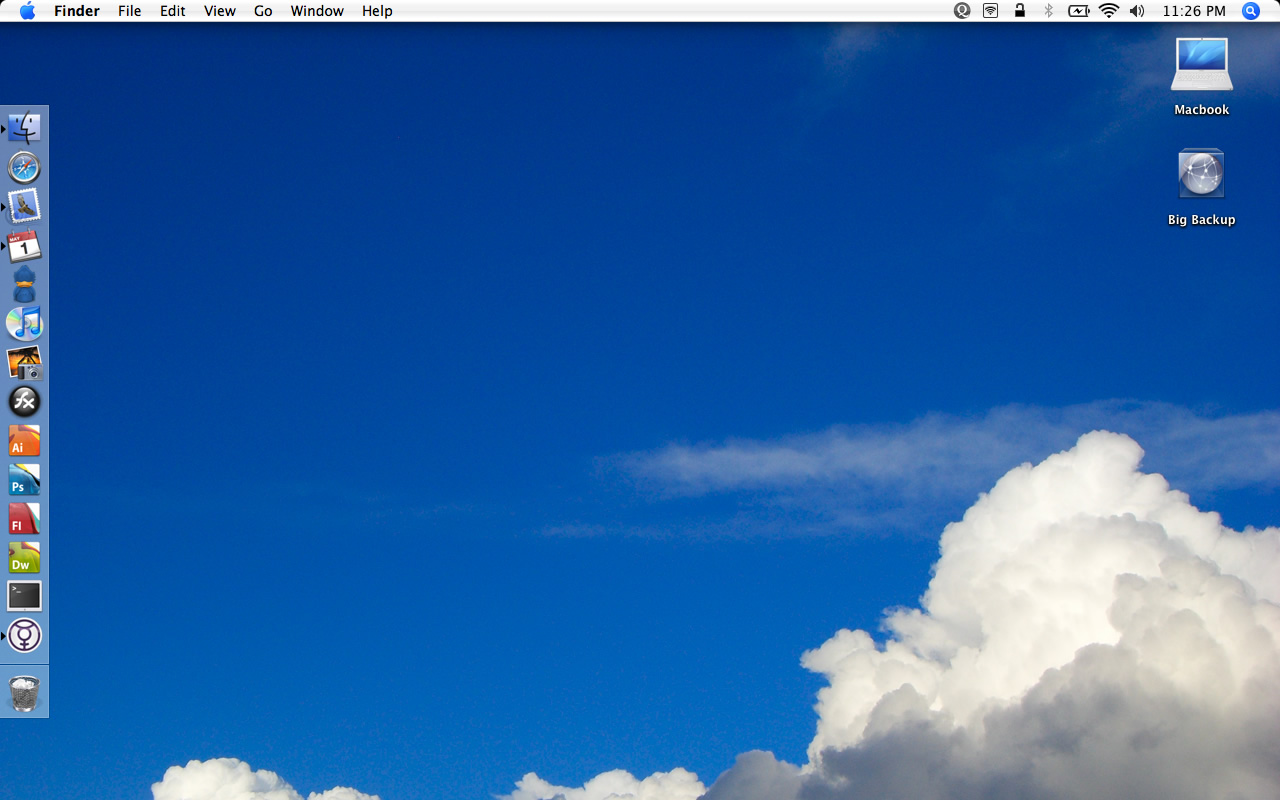This screenshot has width=1280, height=800.
Task: Open Terminal from the Dock
Action: [x=24, y=596]
